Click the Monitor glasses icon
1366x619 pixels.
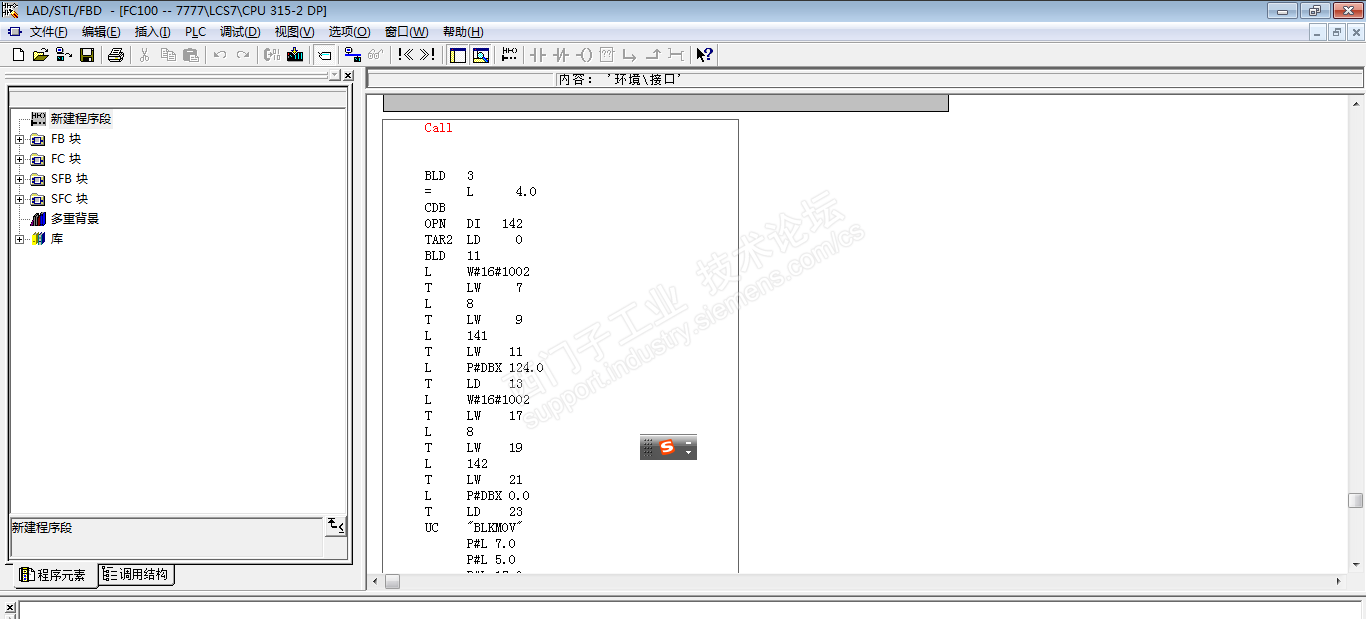376,55
